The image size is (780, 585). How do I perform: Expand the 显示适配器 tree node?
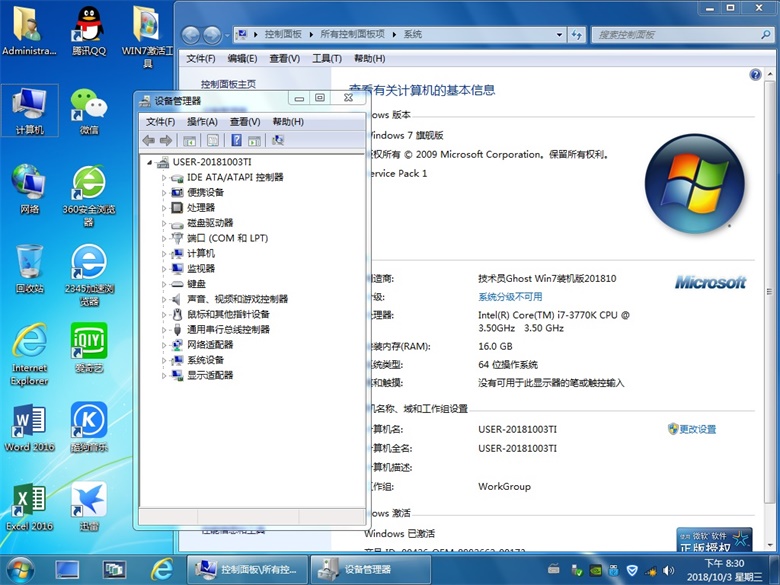coord(164,375)
